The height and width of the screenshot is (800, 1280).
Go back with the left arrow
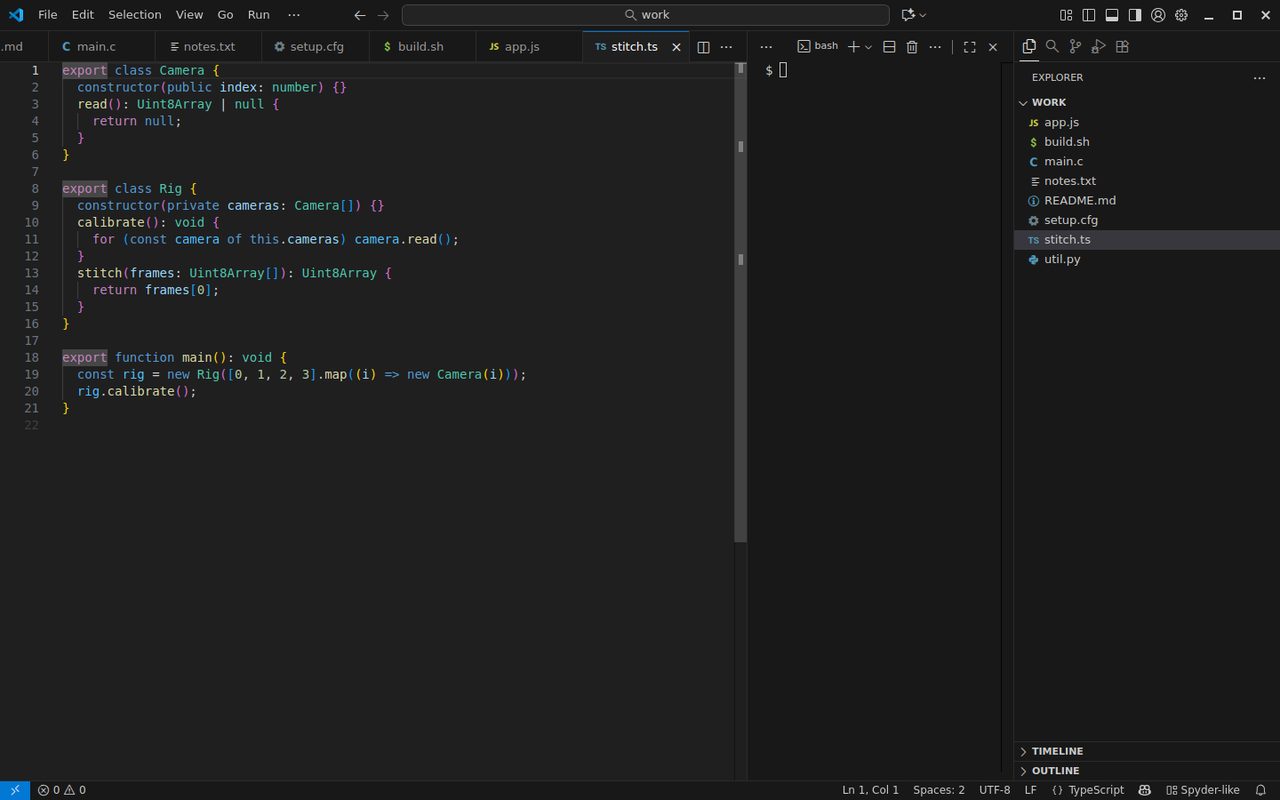[360, 15]
